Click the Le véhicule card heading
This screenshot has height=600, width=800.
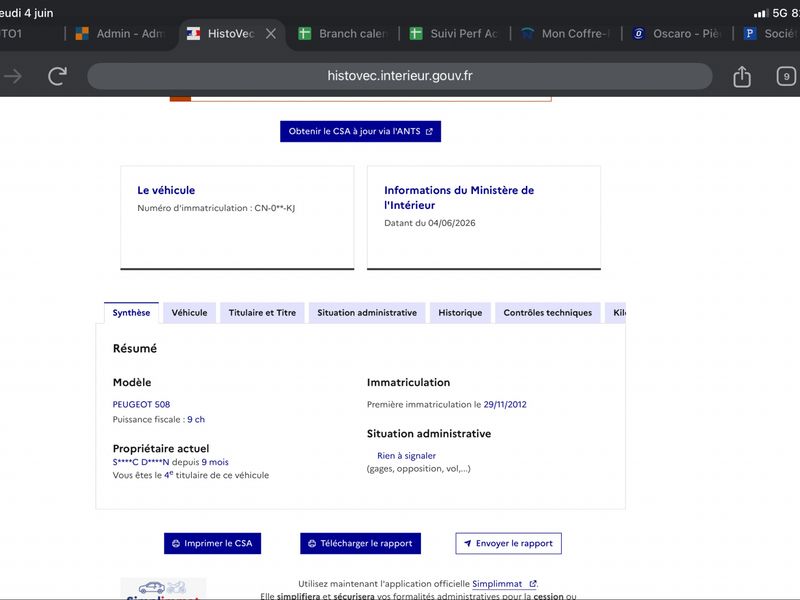click(x=166, y=190)
